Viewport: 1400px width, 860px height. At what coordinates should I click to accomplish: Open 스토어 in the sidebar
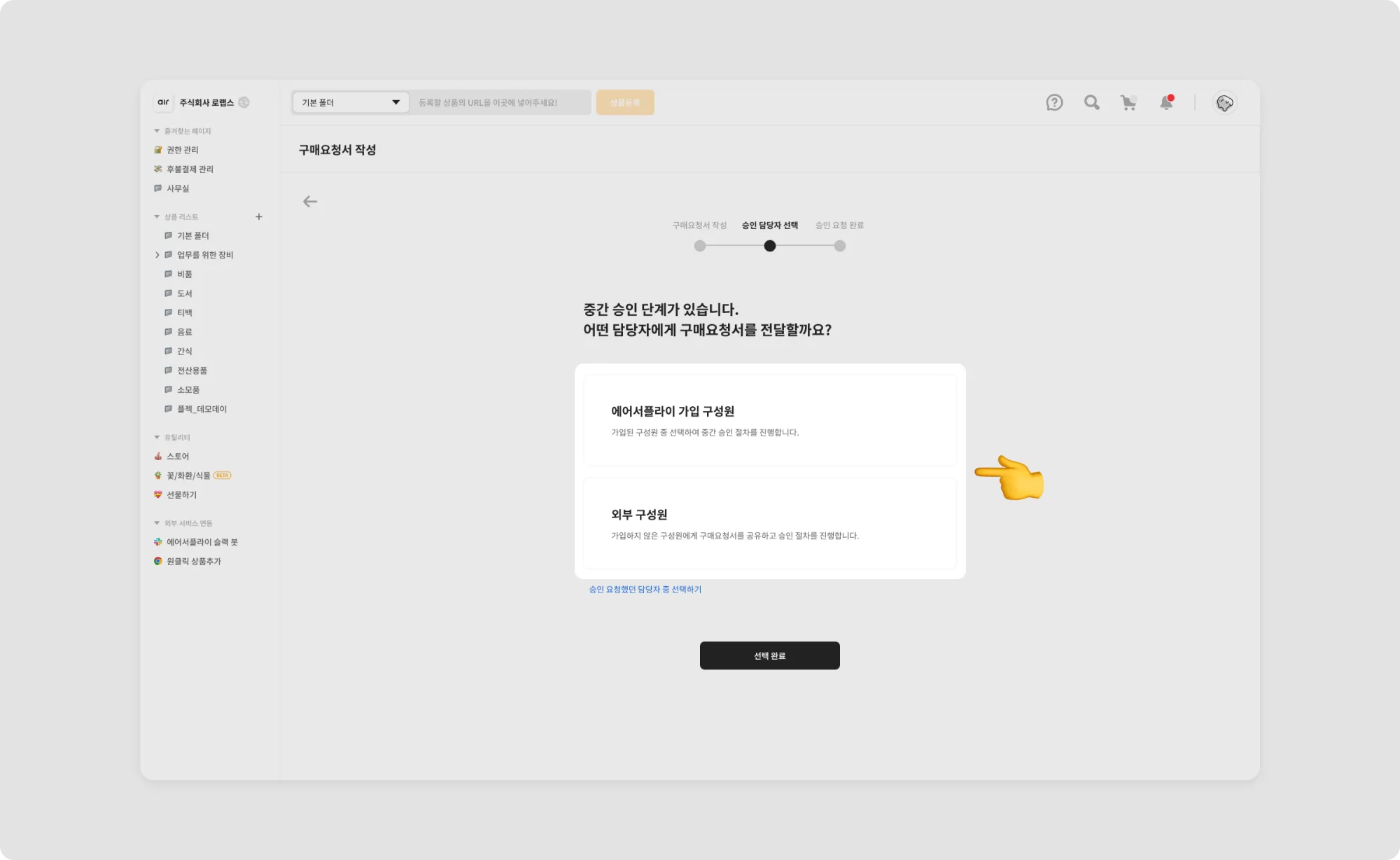point(177,457)
